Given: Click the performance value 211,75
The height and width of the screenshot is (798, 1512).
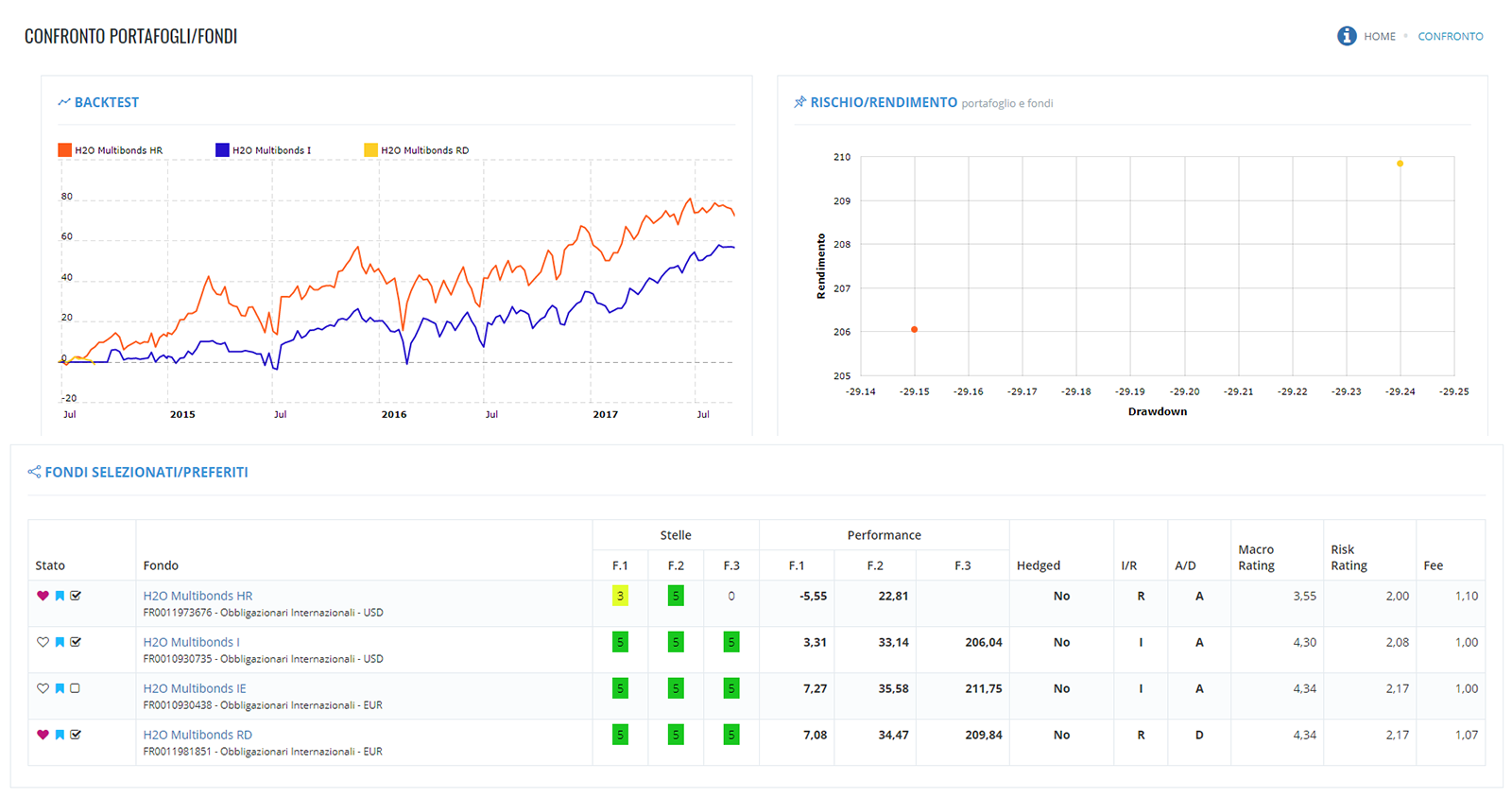Looking at the screenshot, I should coord(983,688).
